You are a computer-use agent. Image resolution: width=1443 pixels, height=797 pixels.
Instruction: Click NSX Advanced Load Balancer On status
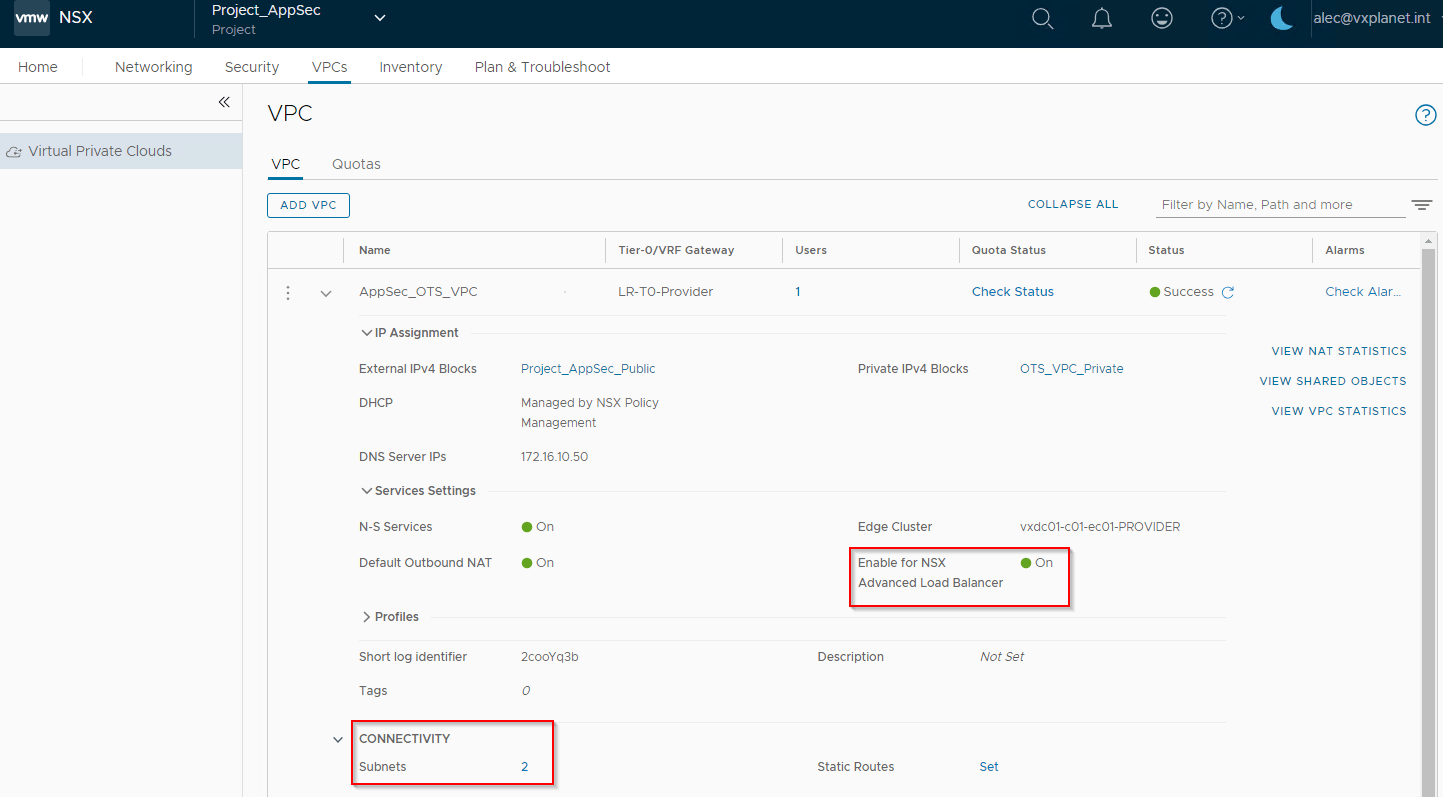coord(1037,563)
